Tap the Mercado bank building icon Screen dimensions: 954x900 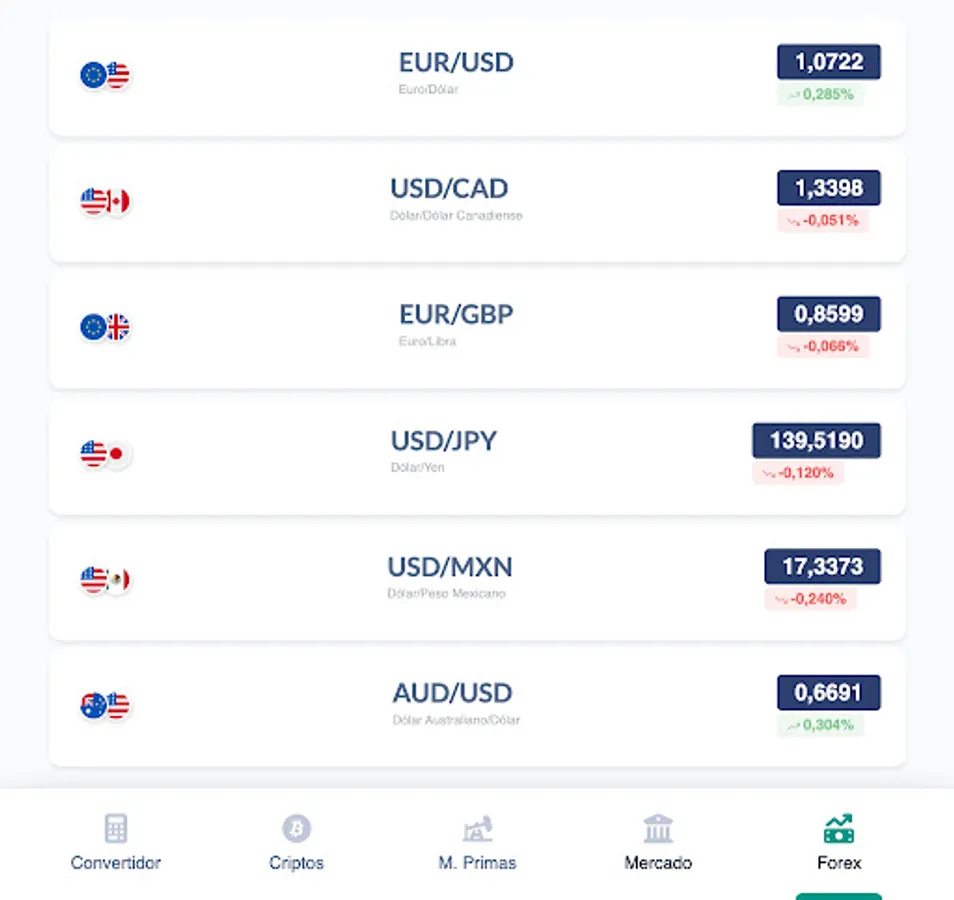(x=658, y=829)
